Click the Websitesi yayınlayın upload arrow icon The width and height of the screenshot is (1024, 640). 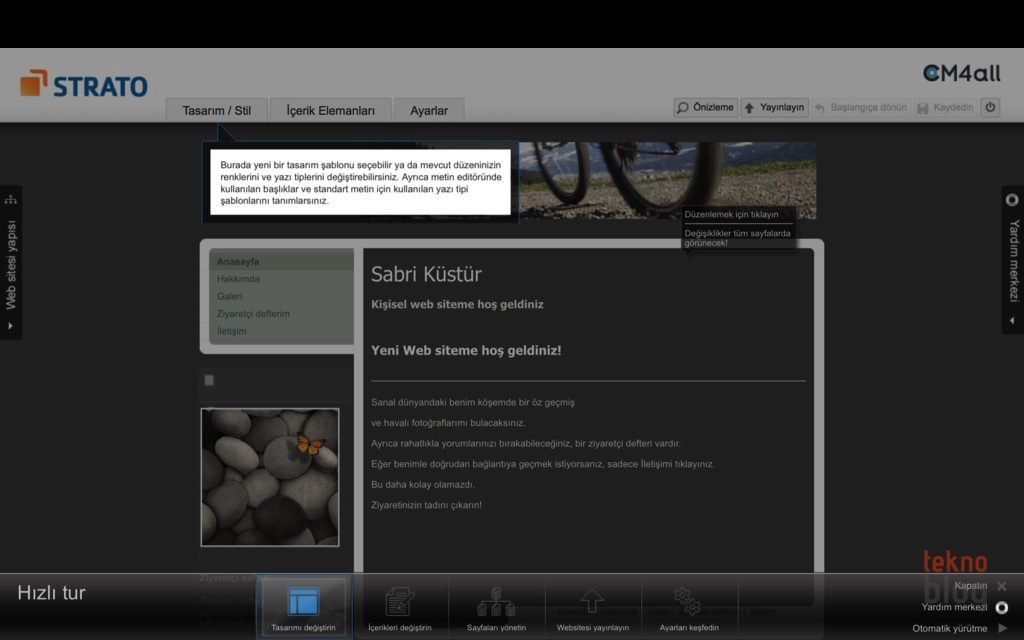[592, 601]
